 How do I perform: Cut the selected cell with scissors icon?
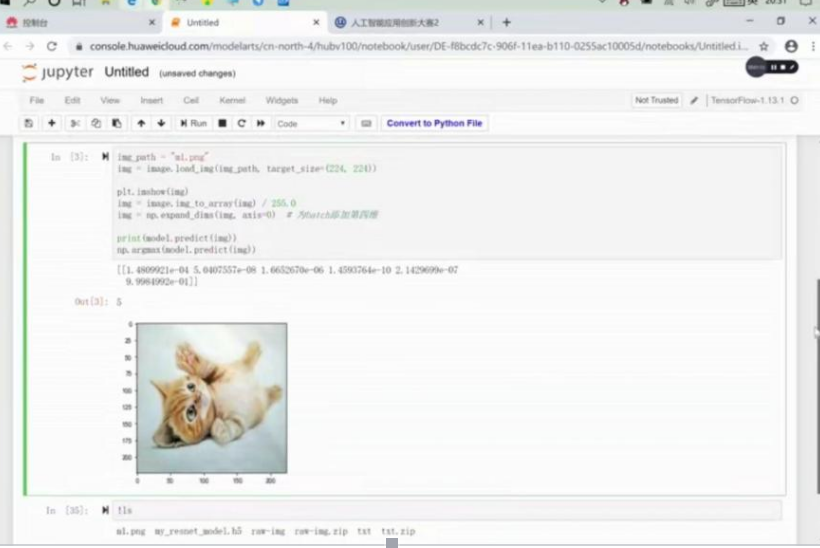point(75,123)
